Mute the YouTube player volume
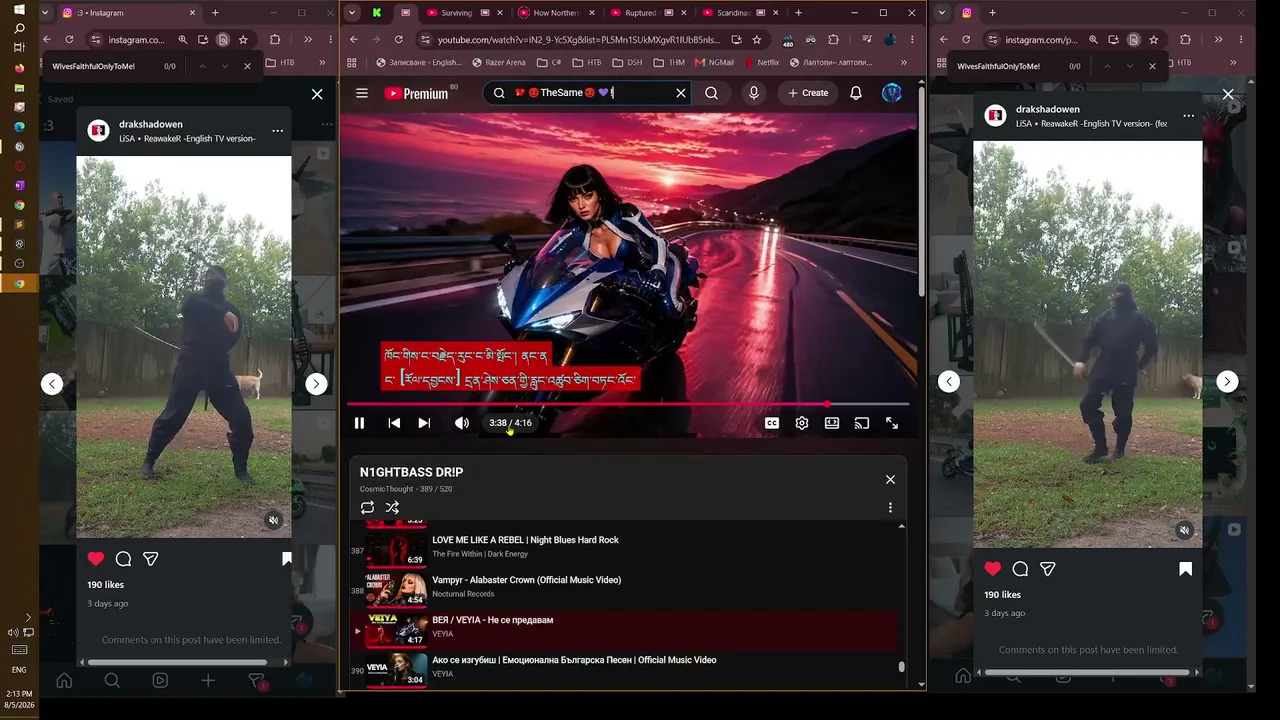 click(x=462, y=423)
